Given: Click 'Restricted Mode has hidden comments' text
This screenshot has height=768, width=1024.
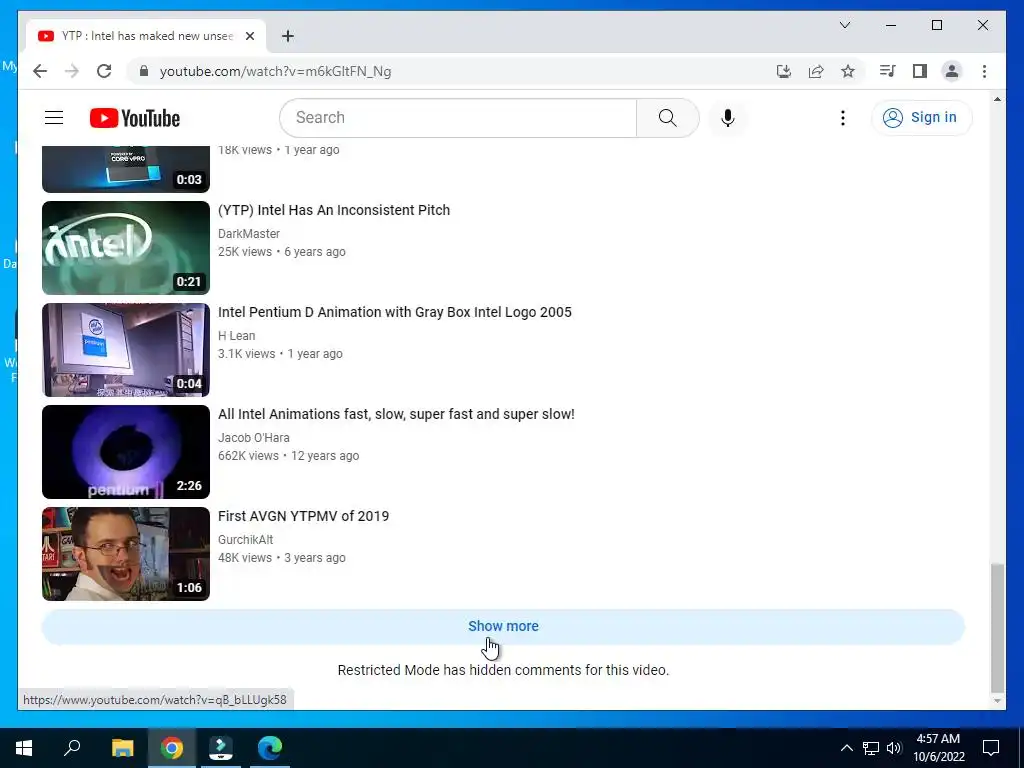Looking at the screenshot, I should point(503,670).
